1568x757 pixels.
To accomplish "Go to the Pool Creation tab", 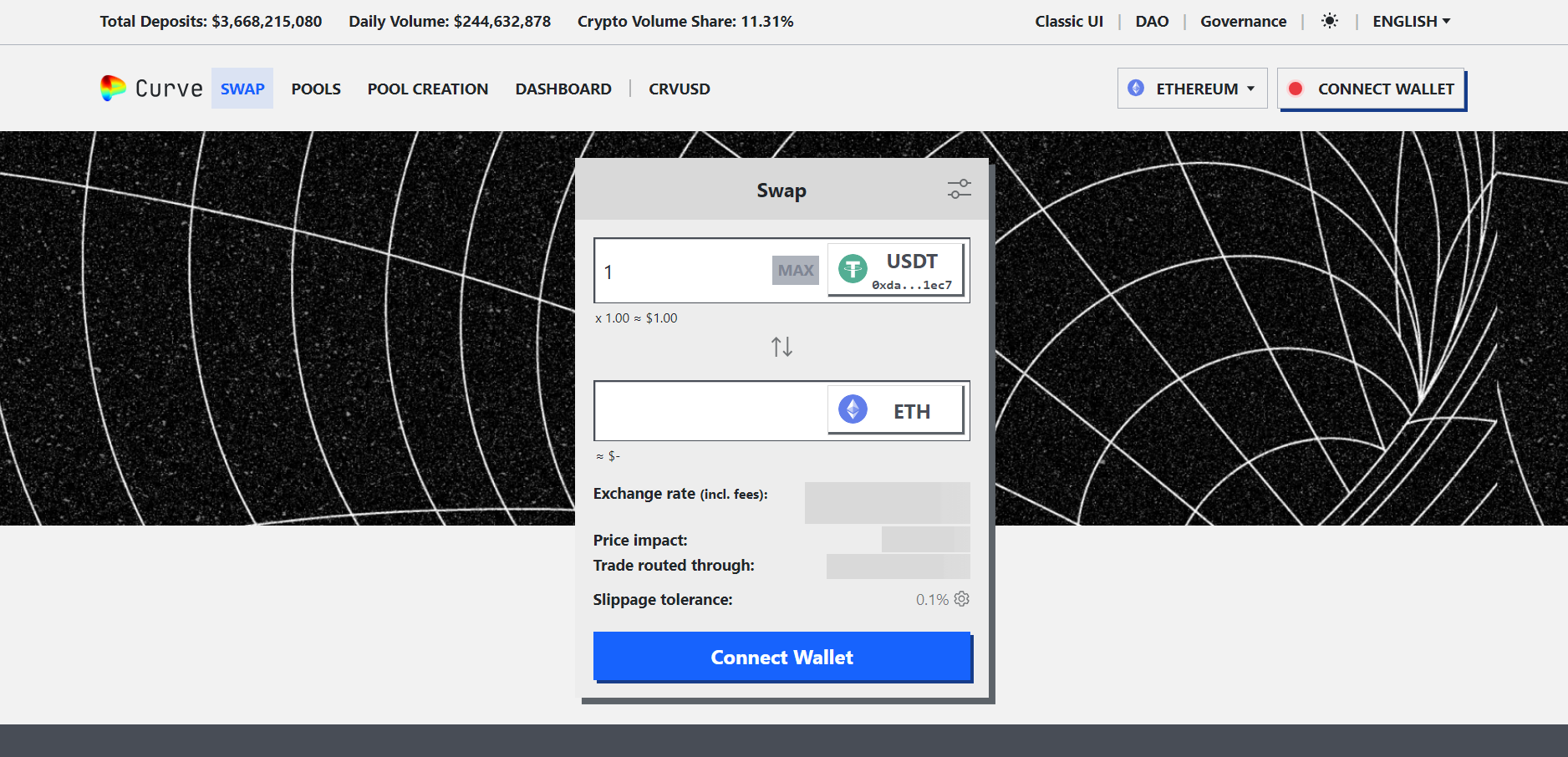I will pos(428,89).
